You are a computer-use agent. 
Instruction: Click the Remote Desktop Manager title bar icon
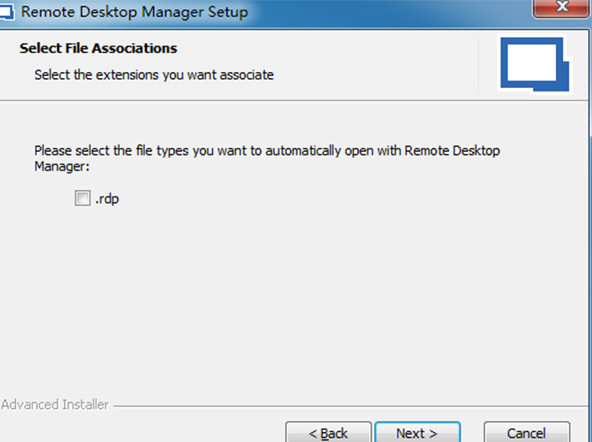coord(6,12)
